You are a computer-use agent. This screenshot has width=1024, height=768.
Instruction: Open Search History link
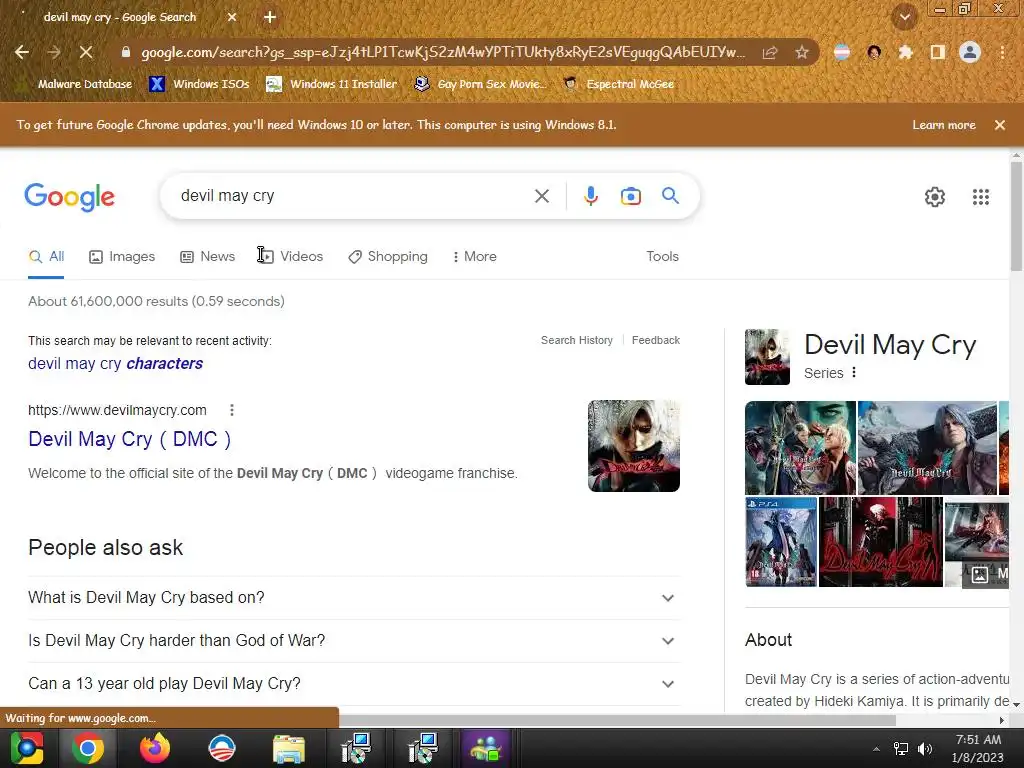[577, 340]
